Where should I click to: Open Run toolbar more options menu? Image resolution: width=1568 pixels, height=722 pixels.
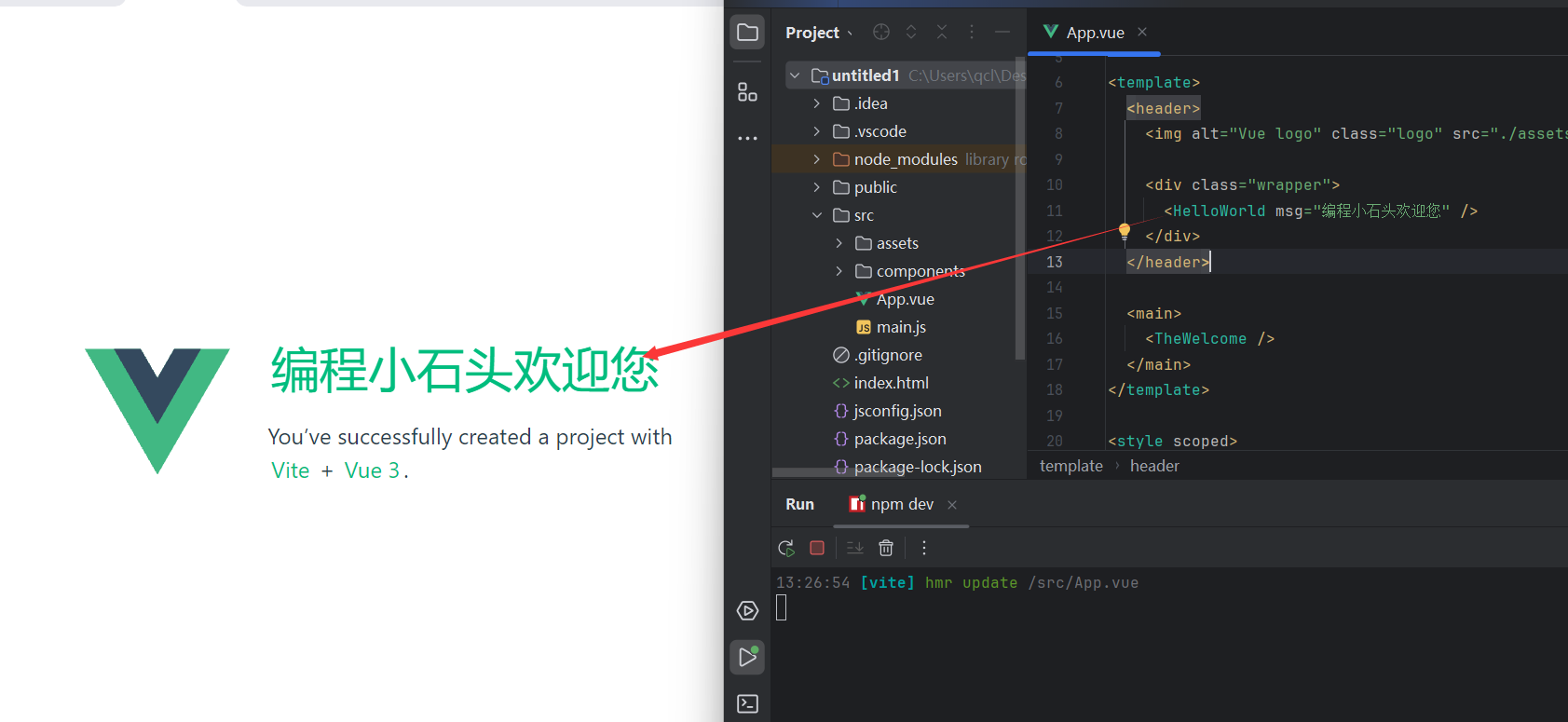(924, 548)
